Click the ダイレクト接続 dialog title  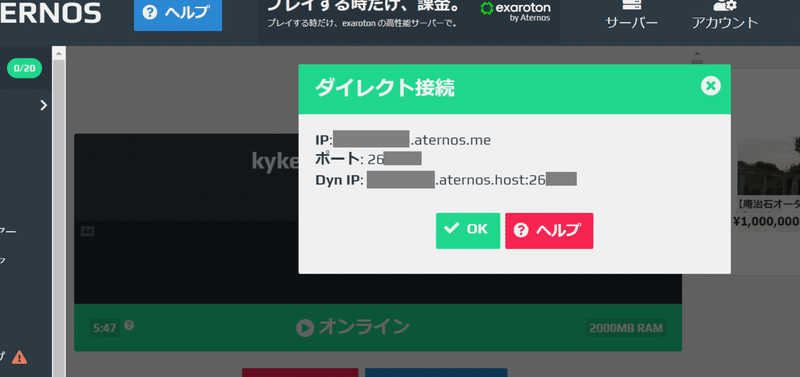click(385, 89)
